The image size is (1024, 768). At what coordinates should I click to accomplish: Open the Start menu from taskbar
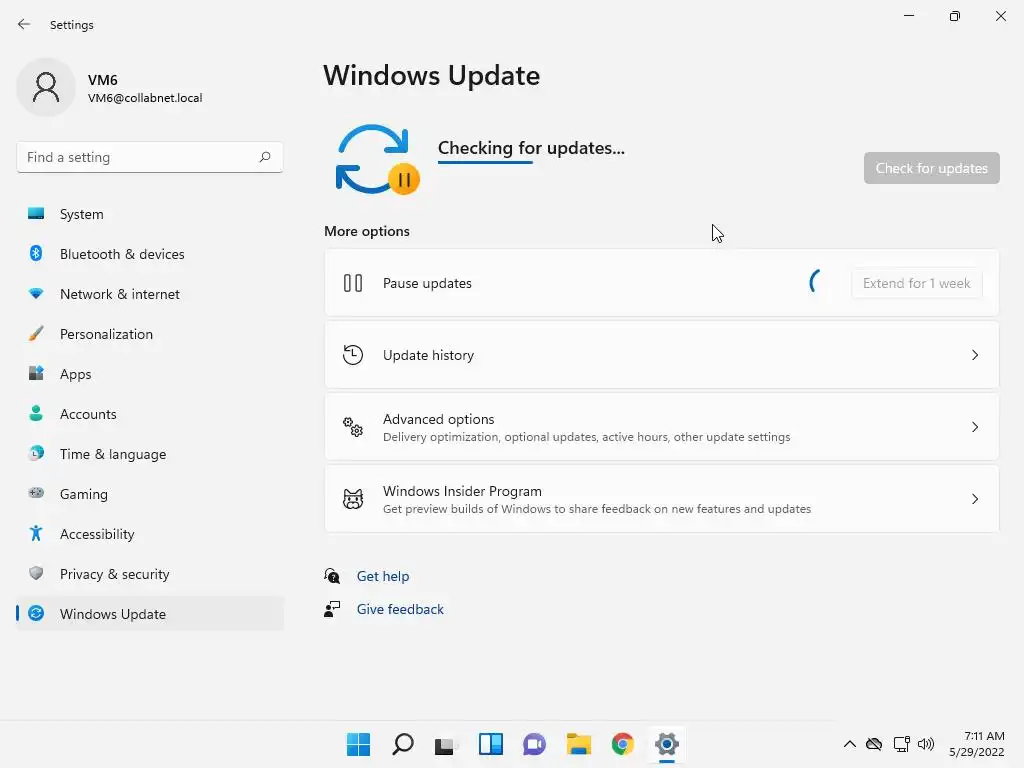coord(358,744)
